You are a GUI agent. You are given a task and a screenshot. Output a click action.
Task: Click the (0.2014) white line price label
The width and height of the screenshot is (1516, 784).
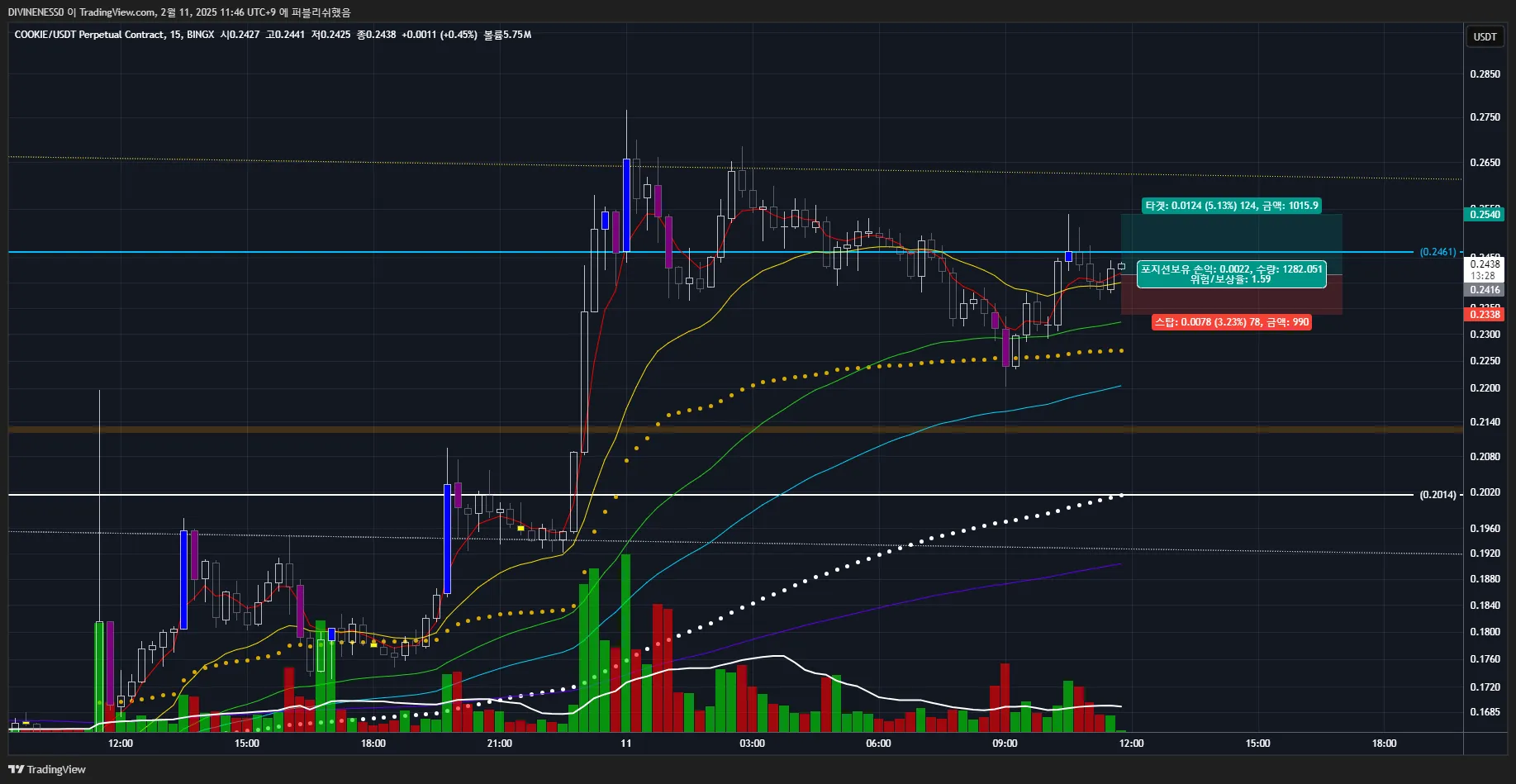click(1438, 495)
